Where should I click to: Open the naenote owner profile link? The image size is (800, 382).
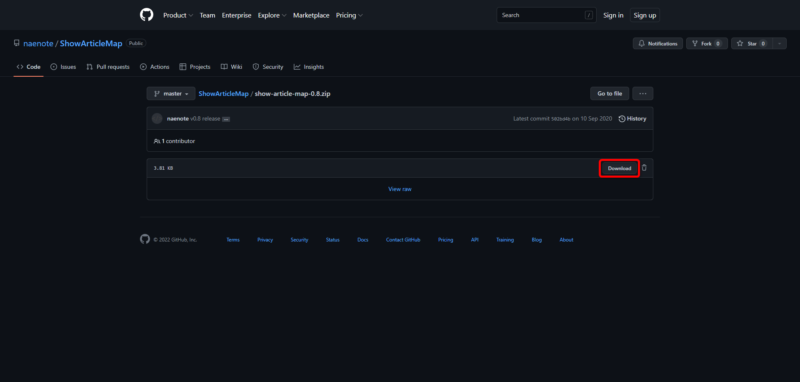(38, 44)
